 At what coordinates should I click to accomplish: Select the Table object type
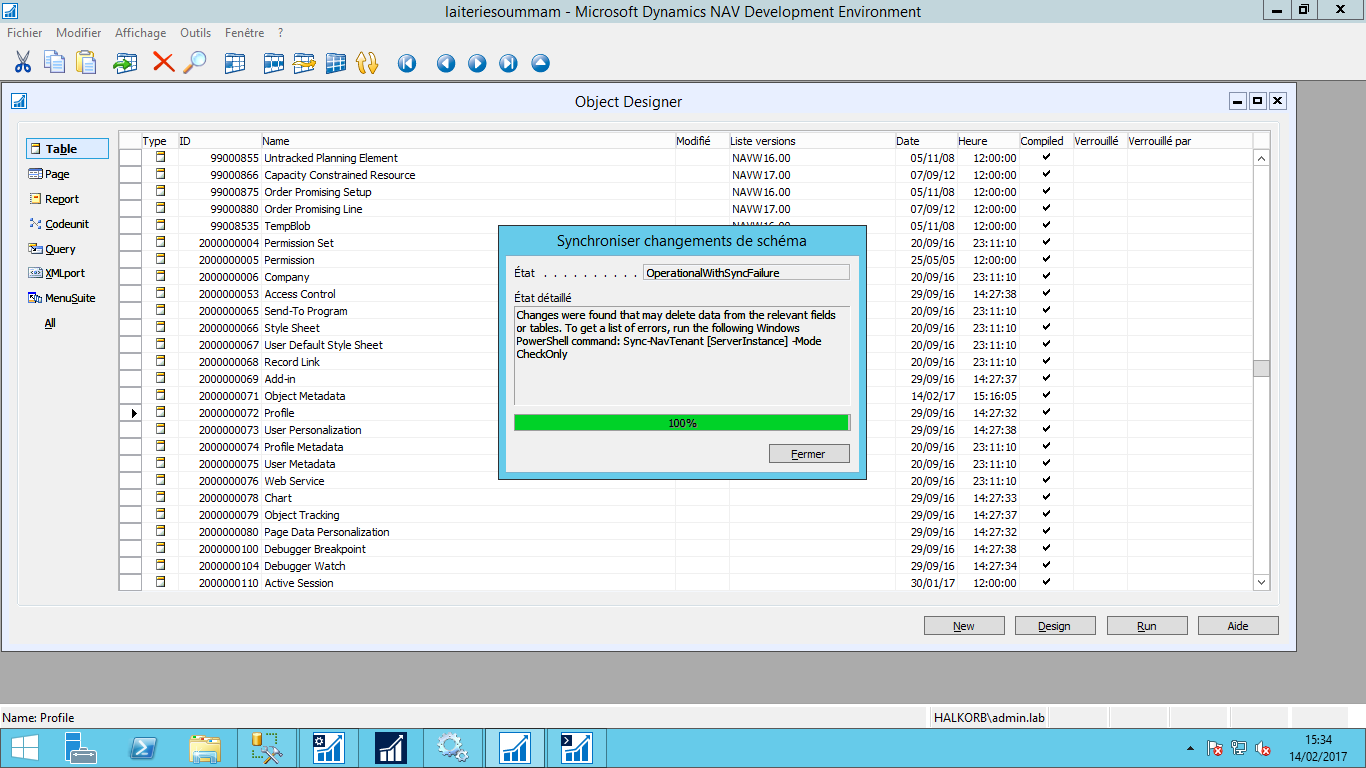pos(66,149)
